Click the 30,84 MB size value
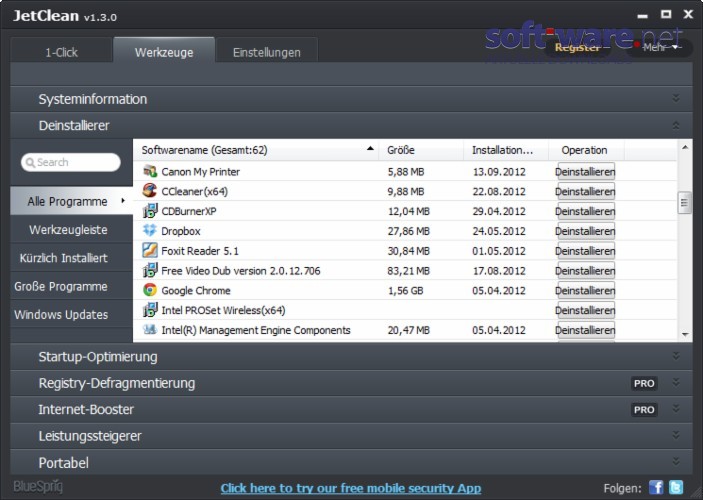Image resolution: width=703 pixels, height=500 pixels. point(408,251)
